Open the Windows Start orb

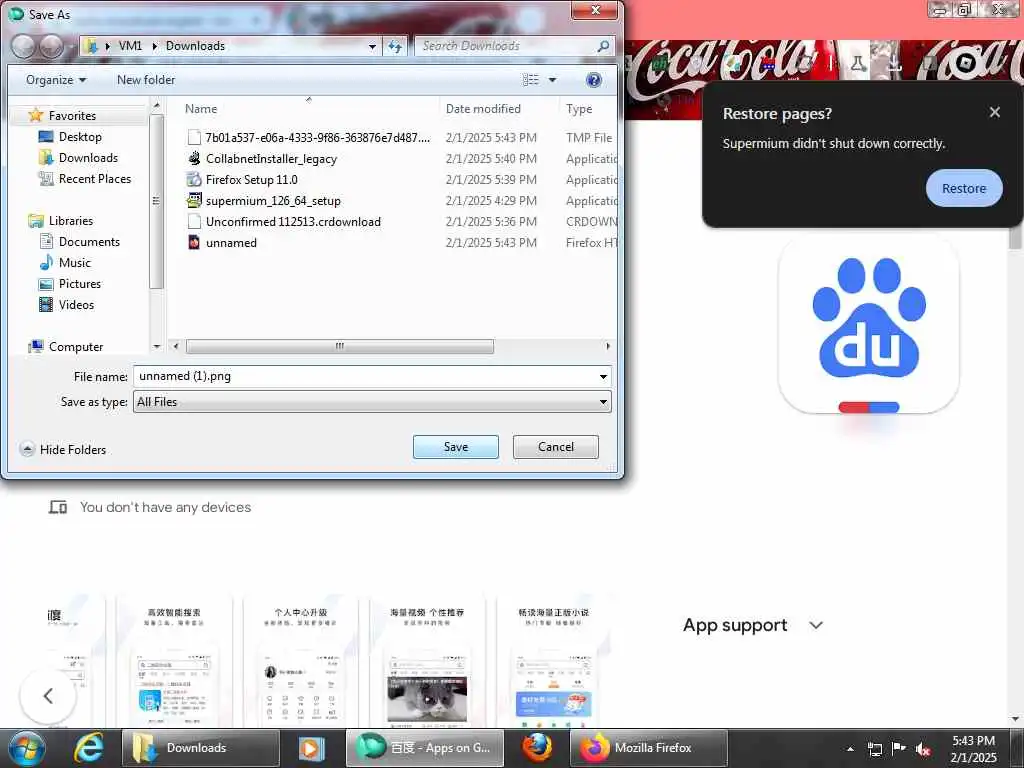coord(27,748)
